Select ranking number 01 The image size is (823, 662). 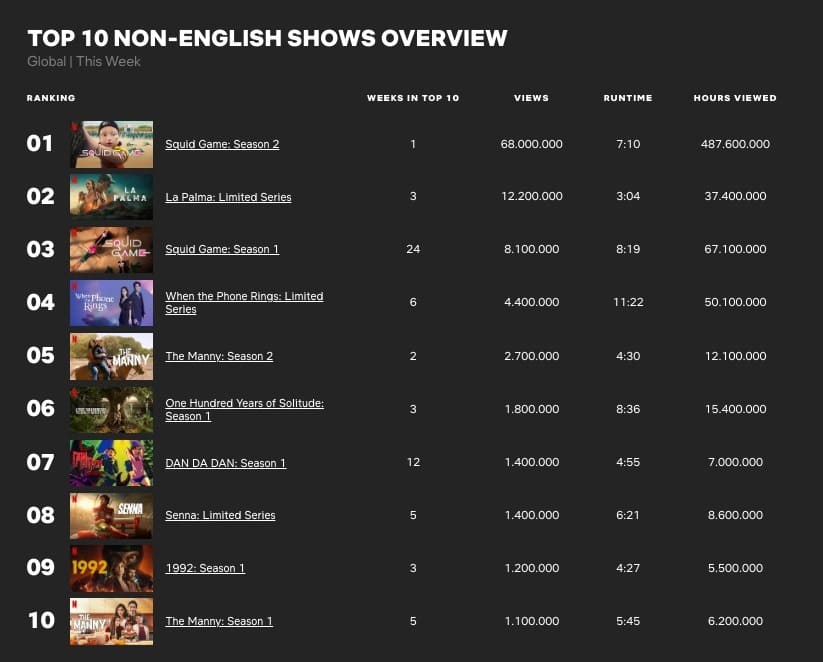tap(40, 144)
